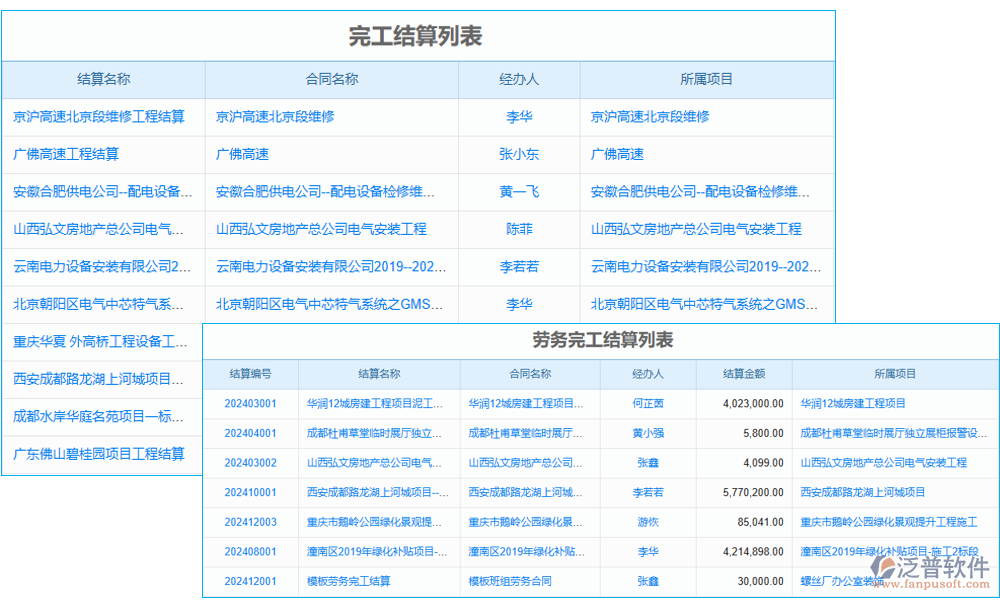Open project 华润12城房建工程项目 in labor list
The image size is (1000, 600).
(855, 404)
